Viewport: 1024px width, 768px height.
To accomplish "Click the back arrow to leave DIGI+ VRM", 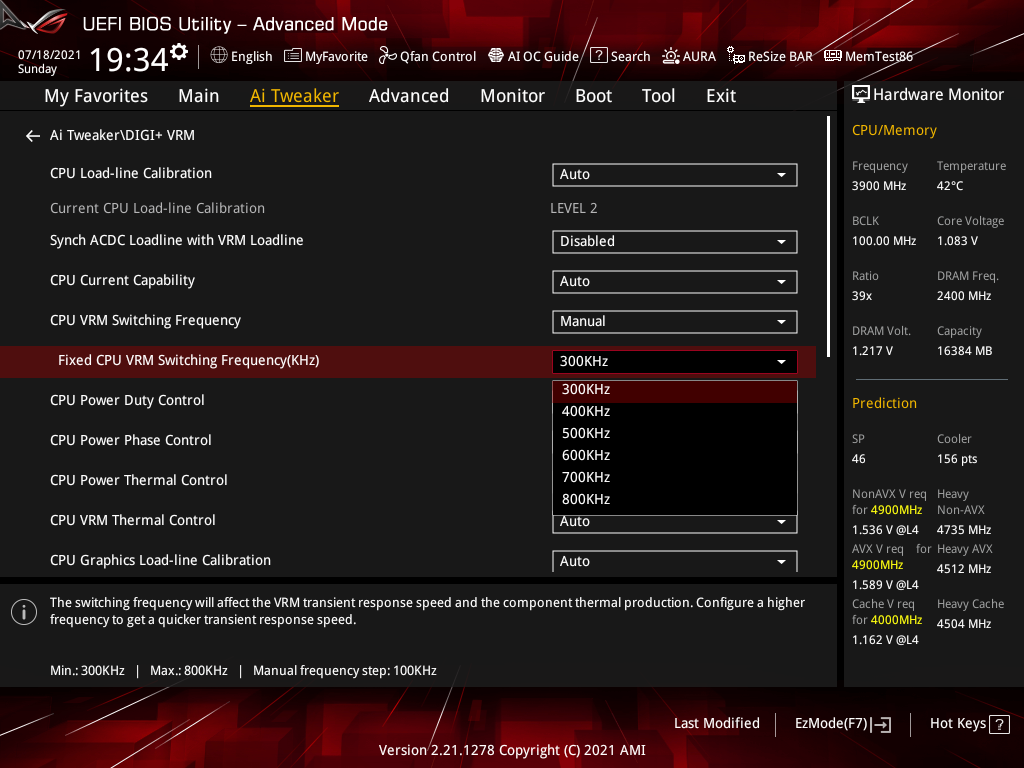I will pyautogui.click(x=32, y=135).
